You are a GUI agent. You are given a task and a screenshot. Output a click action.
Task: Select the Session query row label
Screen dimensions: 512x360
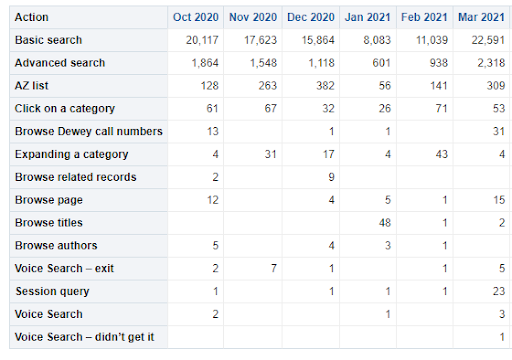click(52, 291)
